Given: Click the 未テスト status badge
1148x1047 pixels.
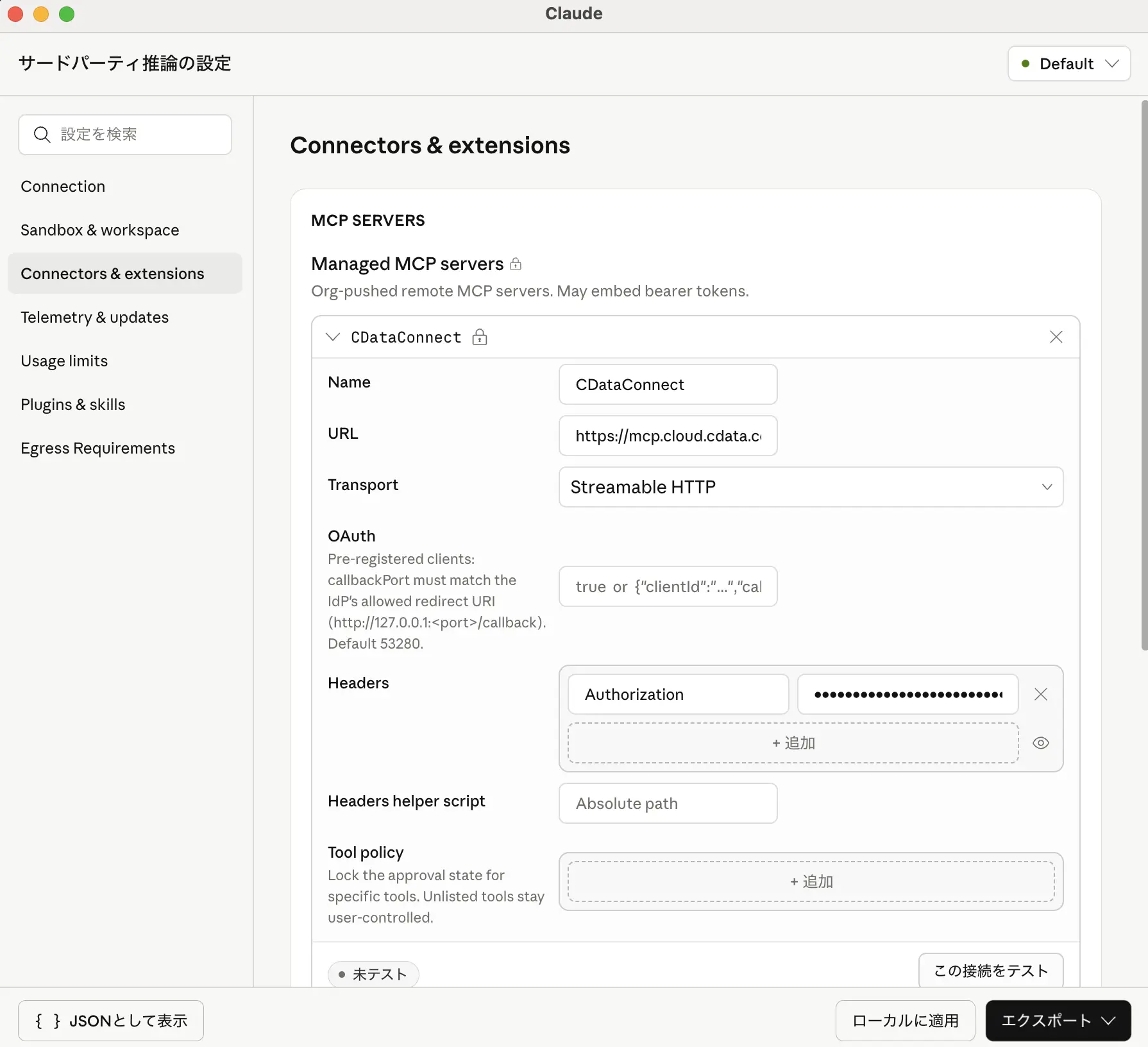Looking at the screenshot, I should 373,975.
